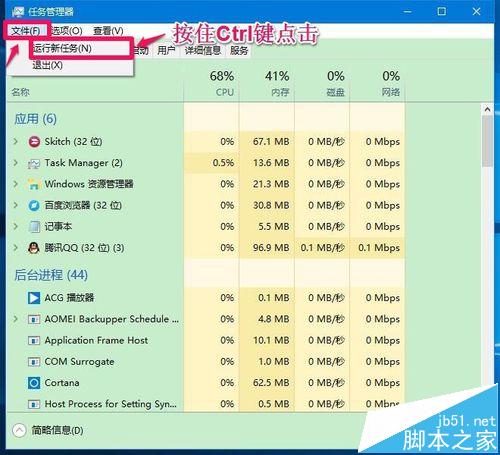Click the 67.1 MB memory cell
500x455 pixels.
coord(267,142)
